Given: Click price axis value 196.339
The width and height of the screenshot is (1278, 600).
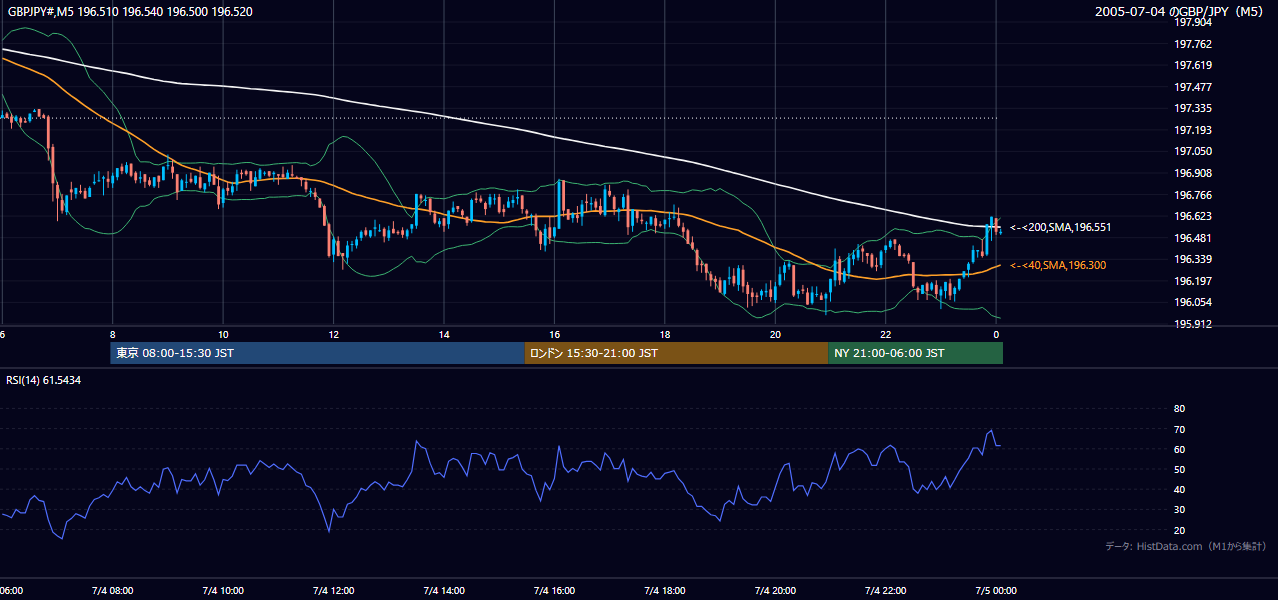Looking at the screenshot, I should click(1192, 259).
